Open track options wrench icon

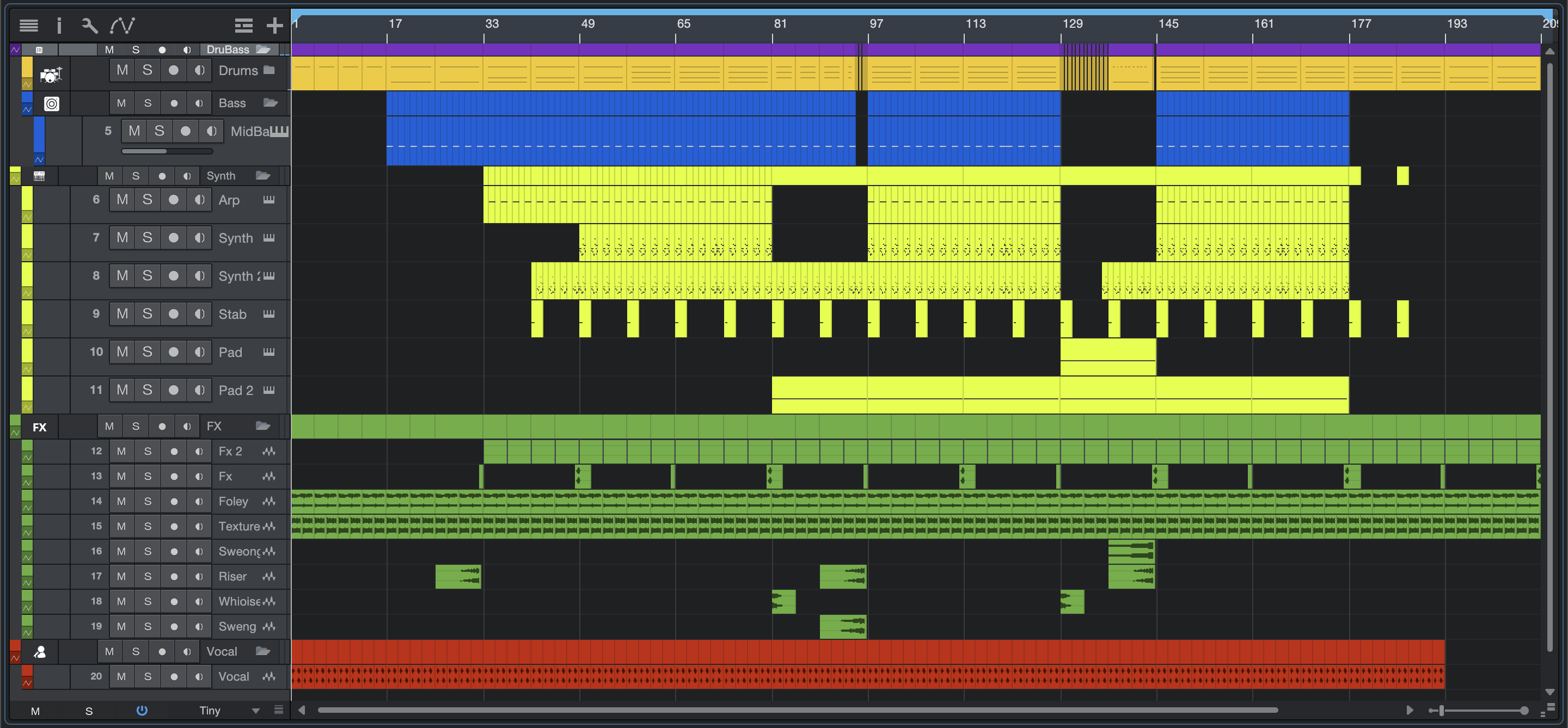(x=89, y=25)
